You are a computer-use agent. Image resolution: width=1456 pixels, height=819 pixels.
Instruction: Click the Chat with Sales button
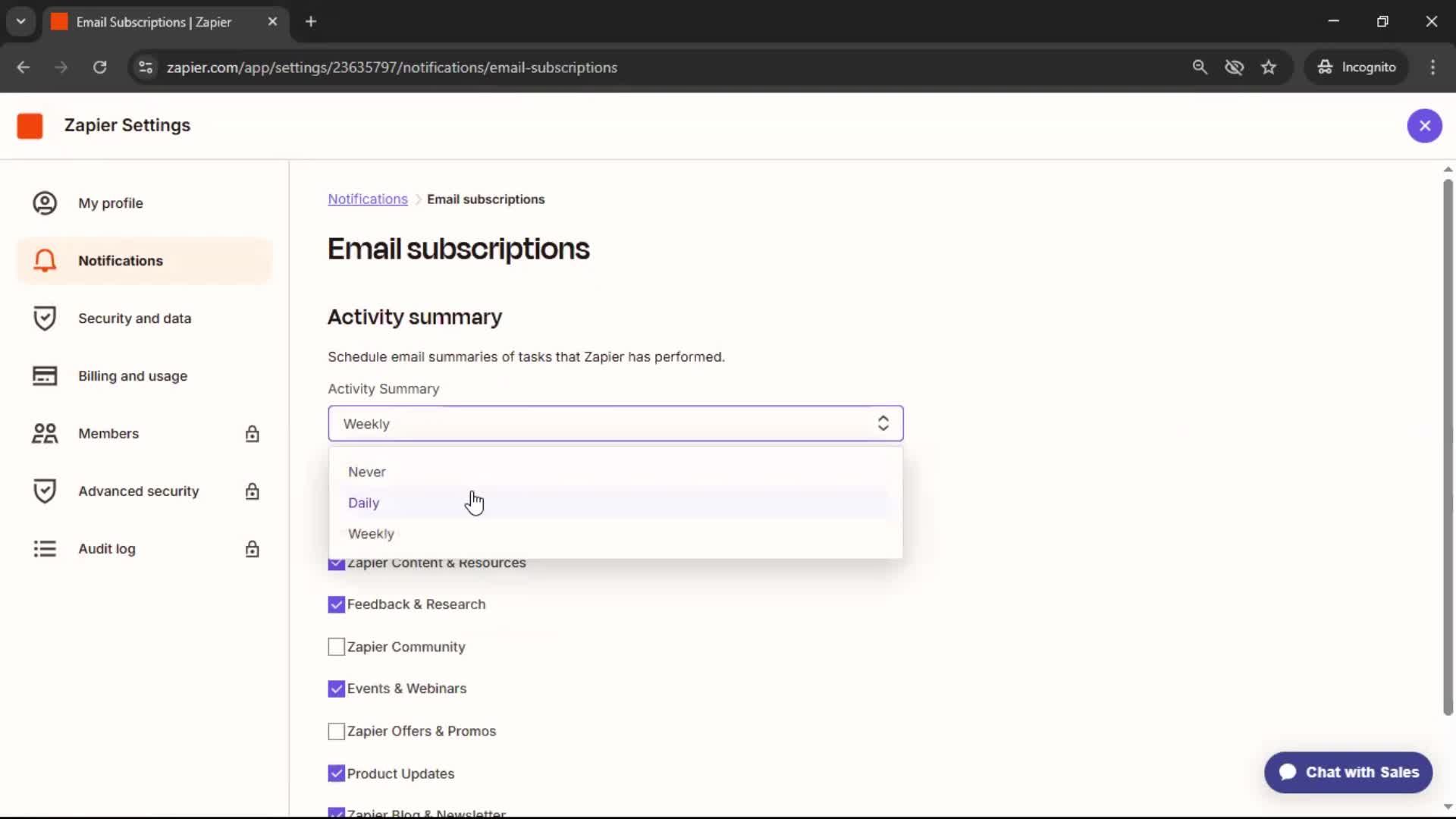(1348, 772)
